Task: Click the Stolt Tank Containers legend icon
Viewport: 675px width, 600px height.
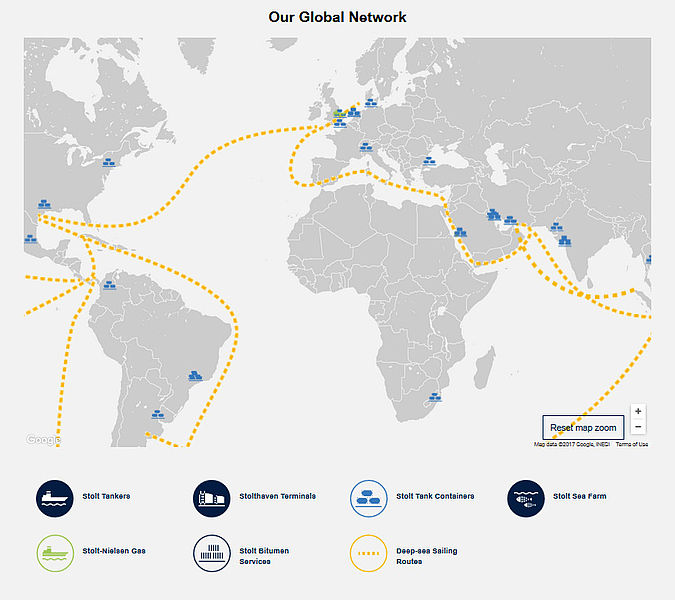Action: click(x=368, y=496)
